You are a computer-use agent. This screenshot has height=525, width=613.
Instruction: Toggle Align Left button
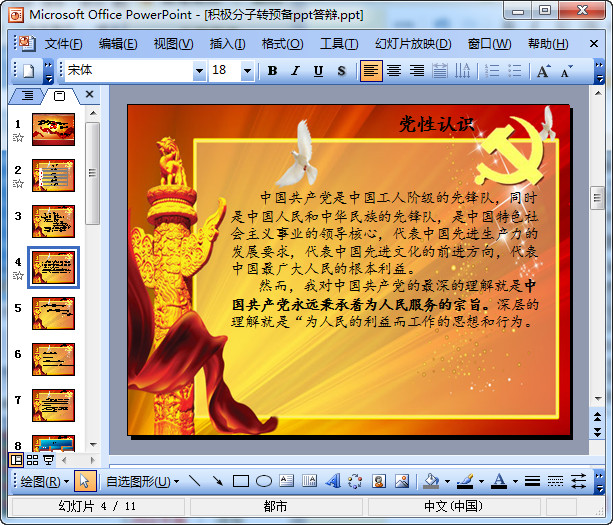371,71
